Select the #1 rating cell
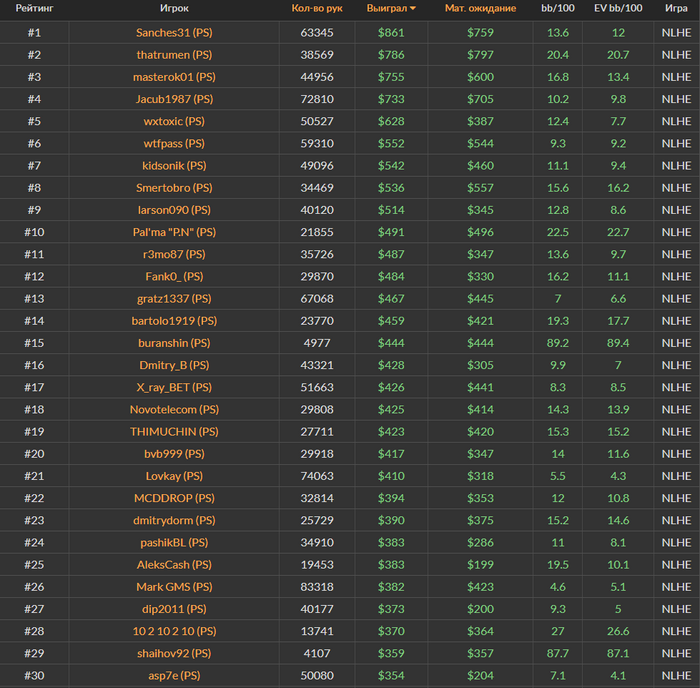The height and width of the screenshot is (688, 700). (x=34, y=33)
